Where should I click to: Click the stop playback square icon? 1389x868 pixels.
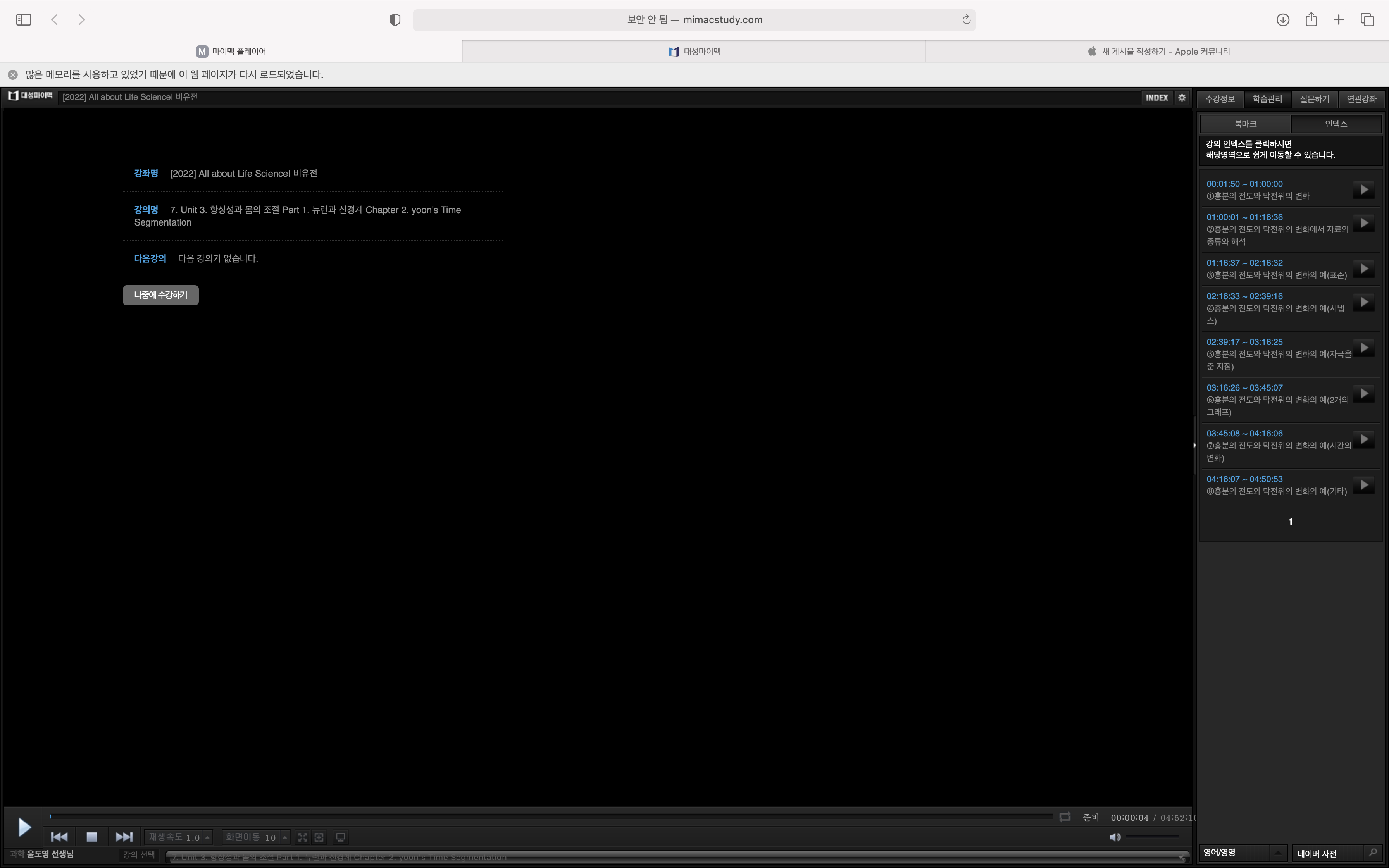91,837
